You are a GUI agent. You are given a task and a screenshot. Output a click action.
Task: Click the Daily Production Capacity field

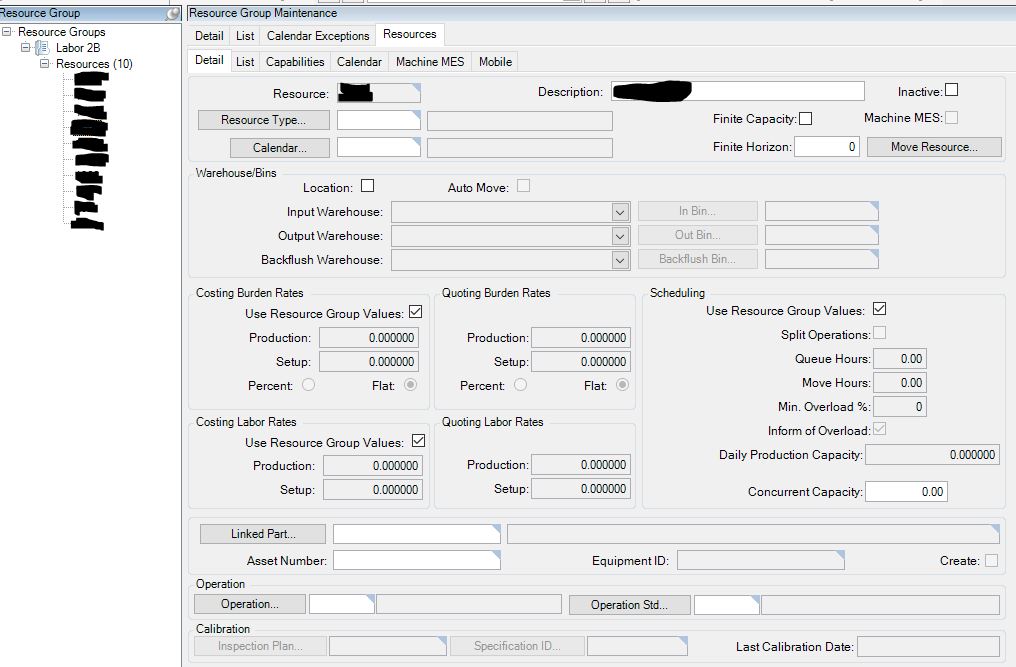click(932, 454)
